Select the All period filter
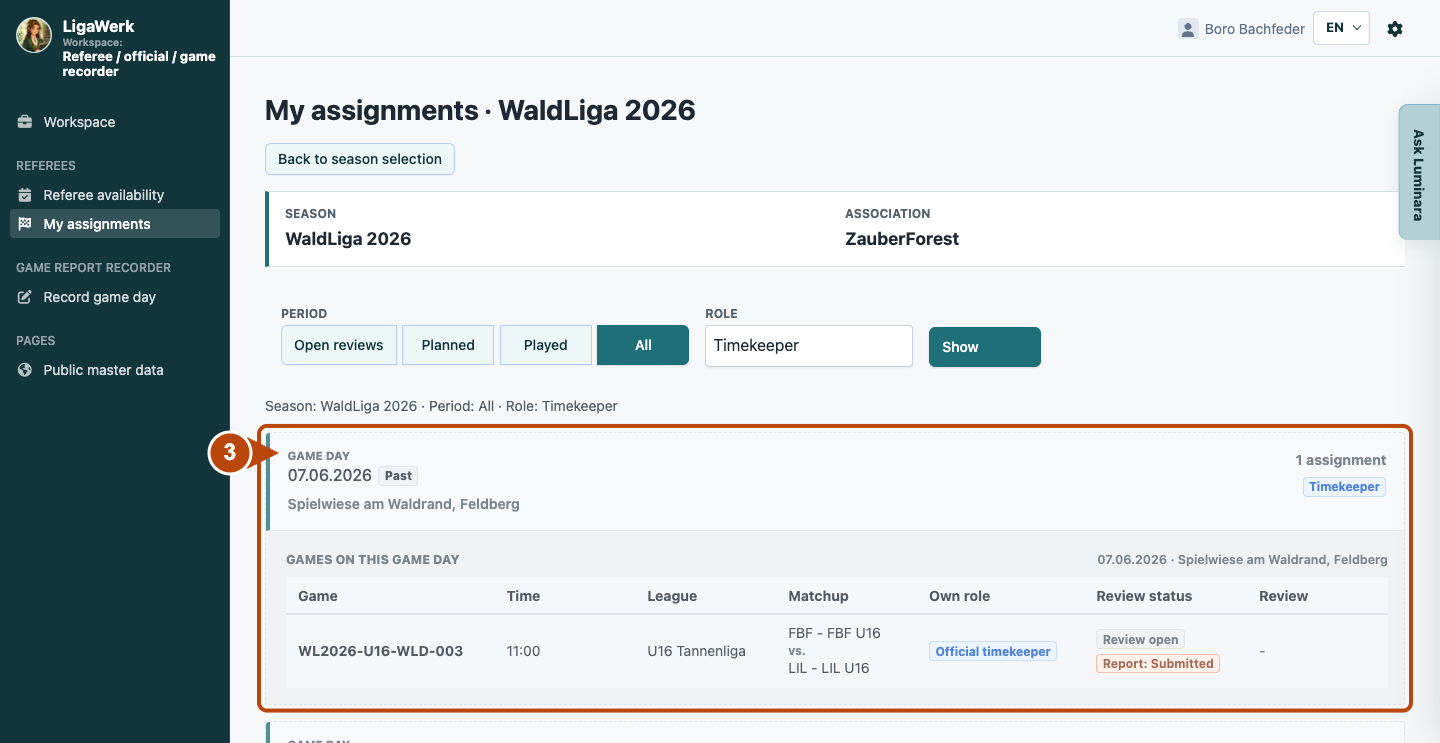The width and height of the screenshot is (1440, 743). (643, 345)
